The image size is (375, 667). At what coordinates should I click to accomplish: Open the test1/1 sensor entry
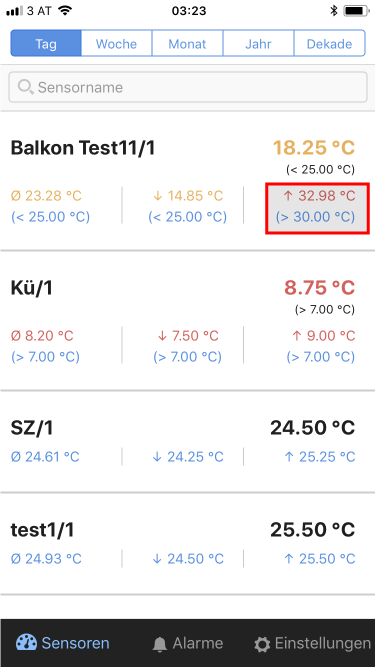pos(188,544)
